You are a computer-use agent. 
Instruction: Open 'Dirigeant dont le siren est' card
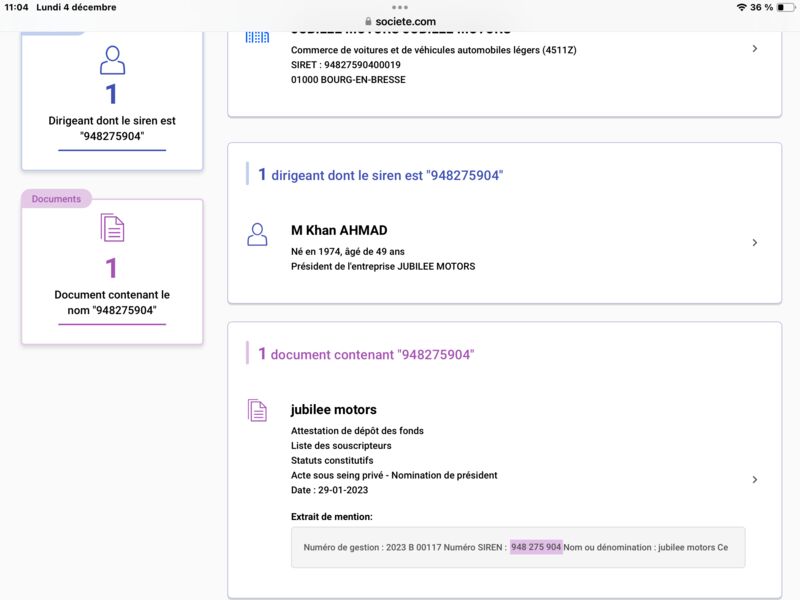point(112,101)
